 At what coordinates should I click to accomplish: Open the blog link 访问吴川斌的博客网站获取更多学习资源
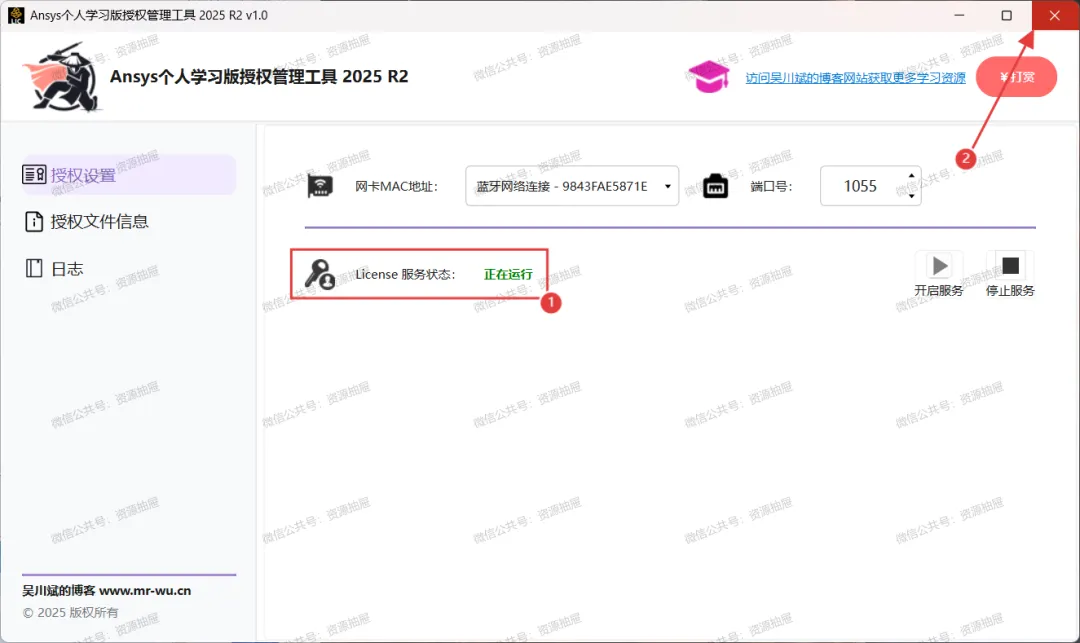coord(855,78)
